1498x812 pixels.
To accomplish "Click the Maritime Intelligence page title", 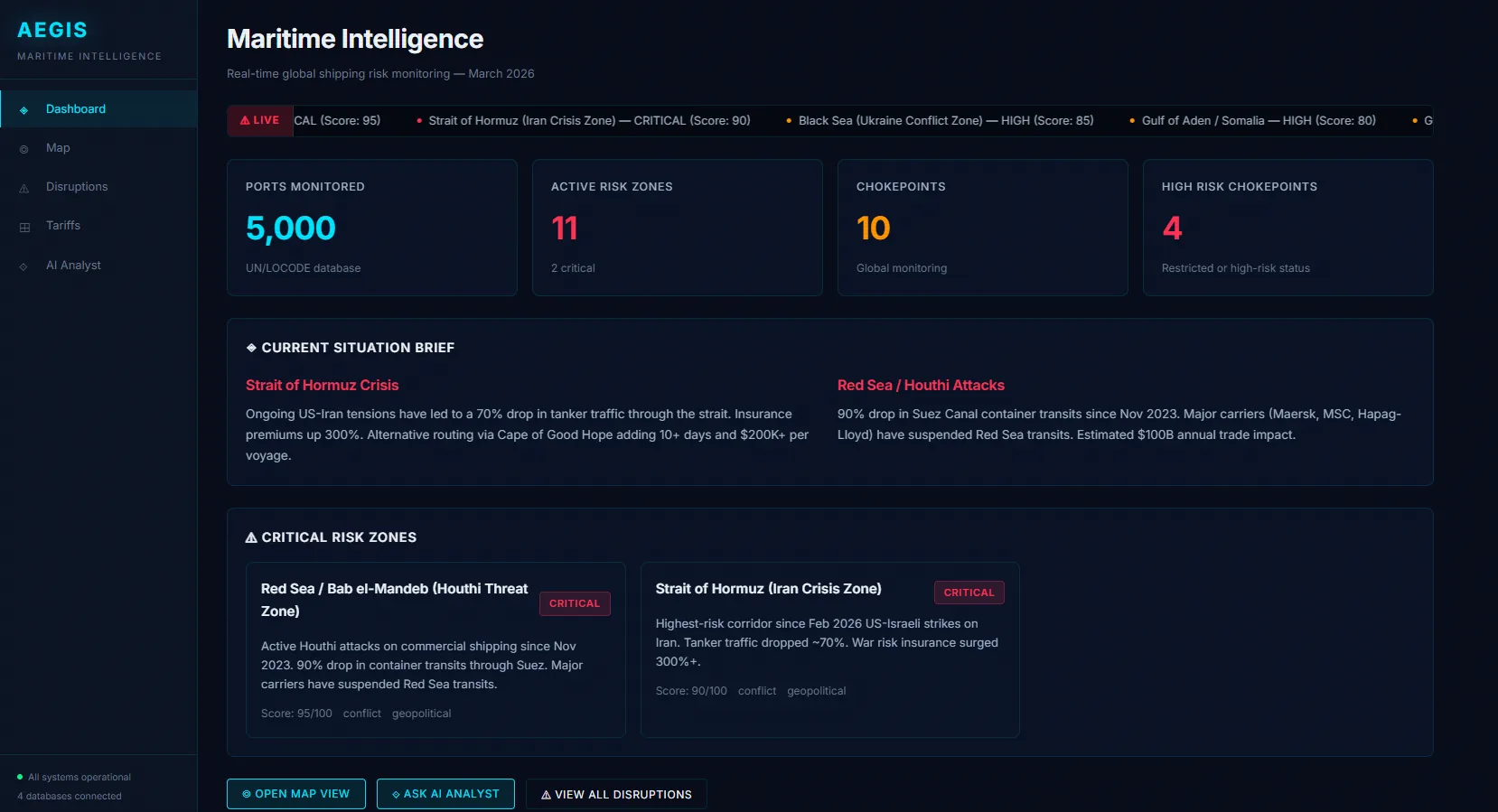I will [x=355, y=39].
